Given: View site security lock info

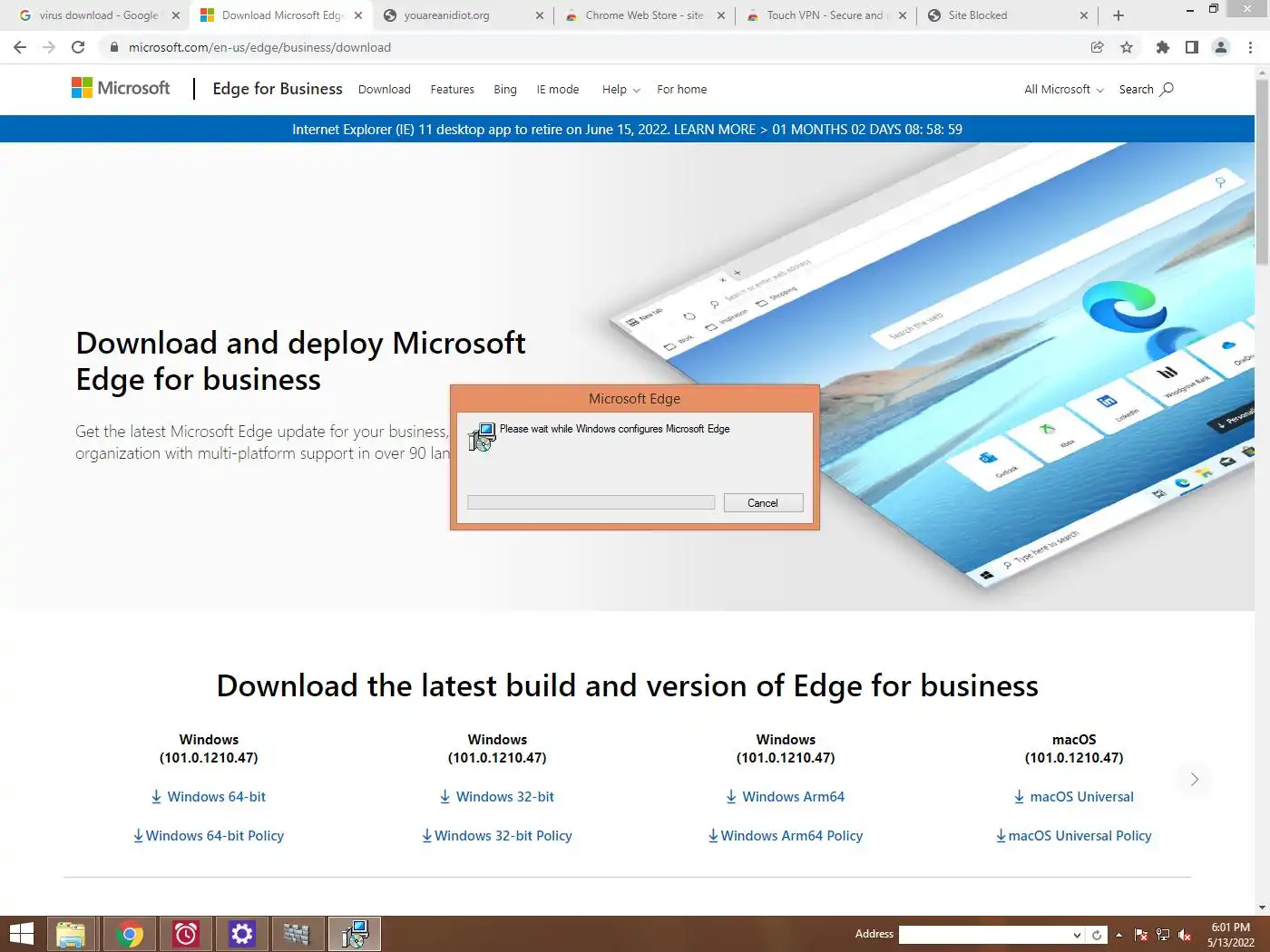Looking at the screenshot, I should click(113, 47).
